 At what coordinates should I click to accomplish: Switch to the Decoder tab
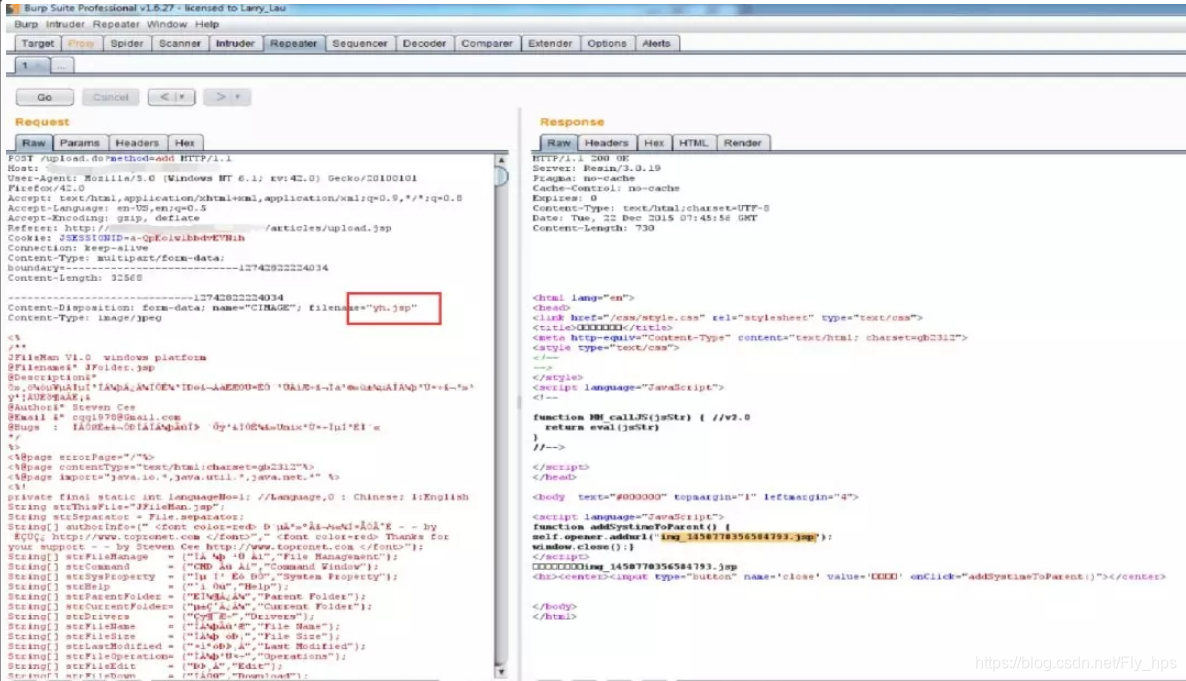pos(424,43)
